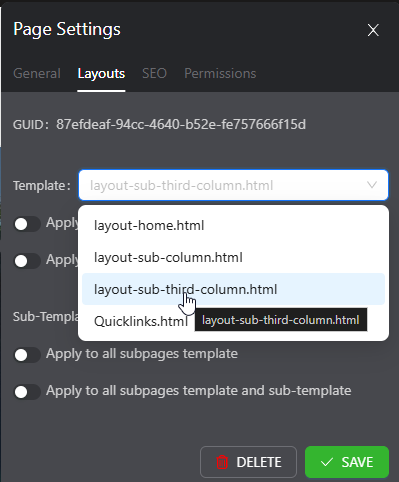Enable Apply to all subpages template and sub-template
The height and width of the screenshot is (482, 399).
coord(27,392)
